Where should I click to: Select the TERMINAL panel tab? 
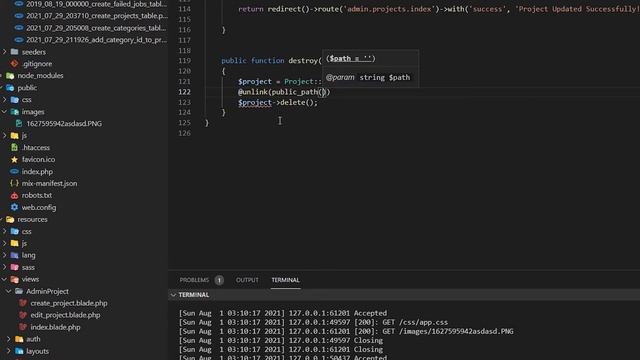[x=285, y=280]
